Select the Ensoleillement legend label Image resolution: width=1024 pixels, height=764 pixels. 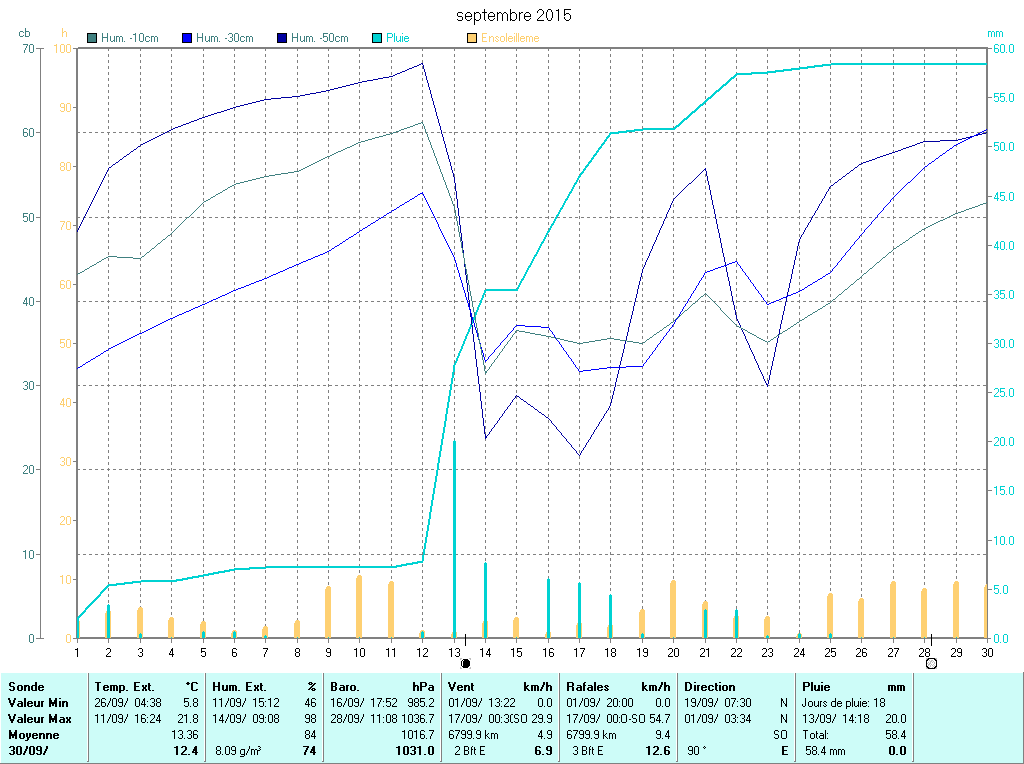point(510,38)
